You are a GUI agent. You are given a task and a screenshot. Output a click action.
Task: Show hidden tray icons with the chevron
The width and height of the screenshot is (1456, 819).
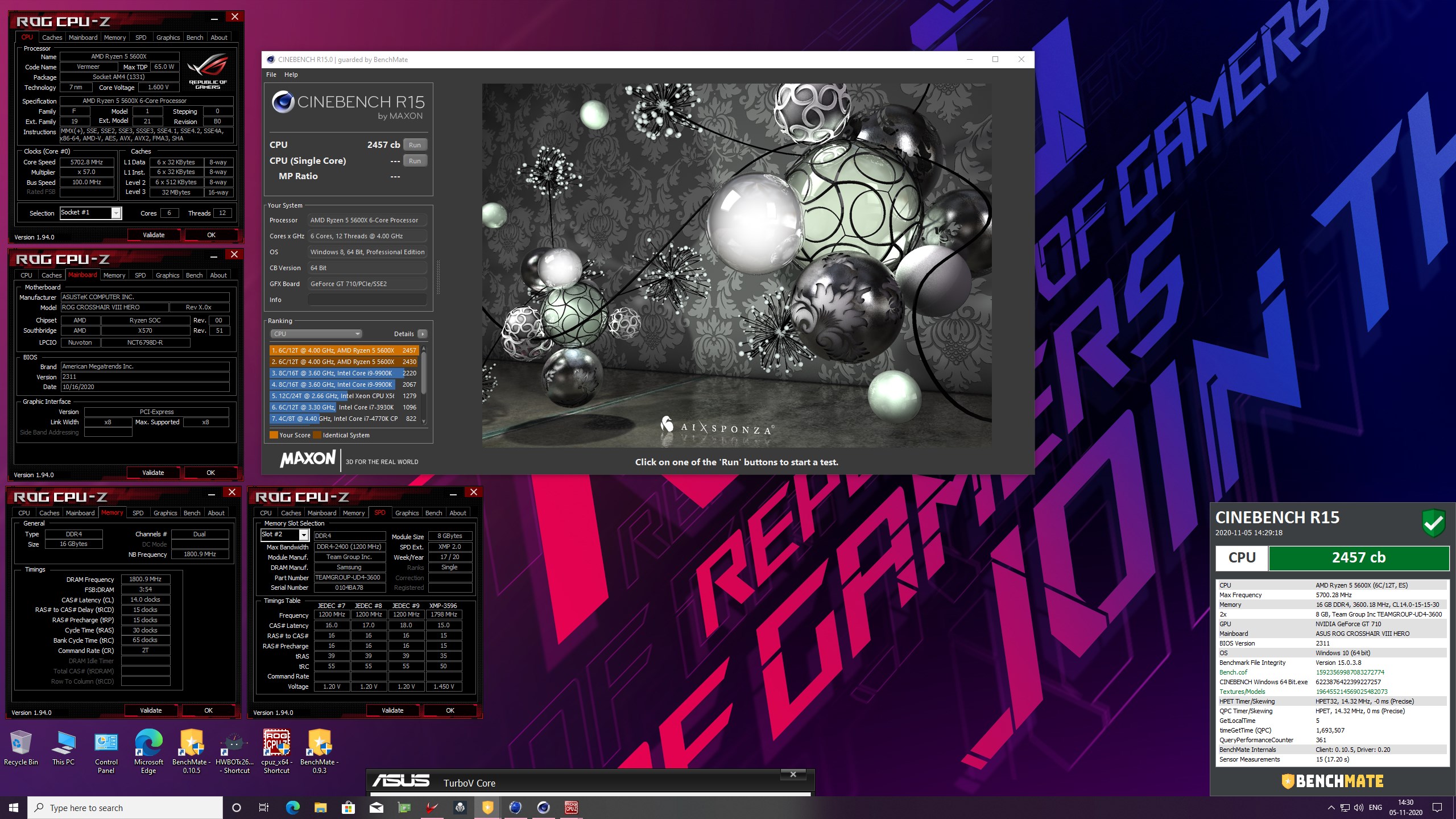pyautogui.click(x=1331, y=808)
